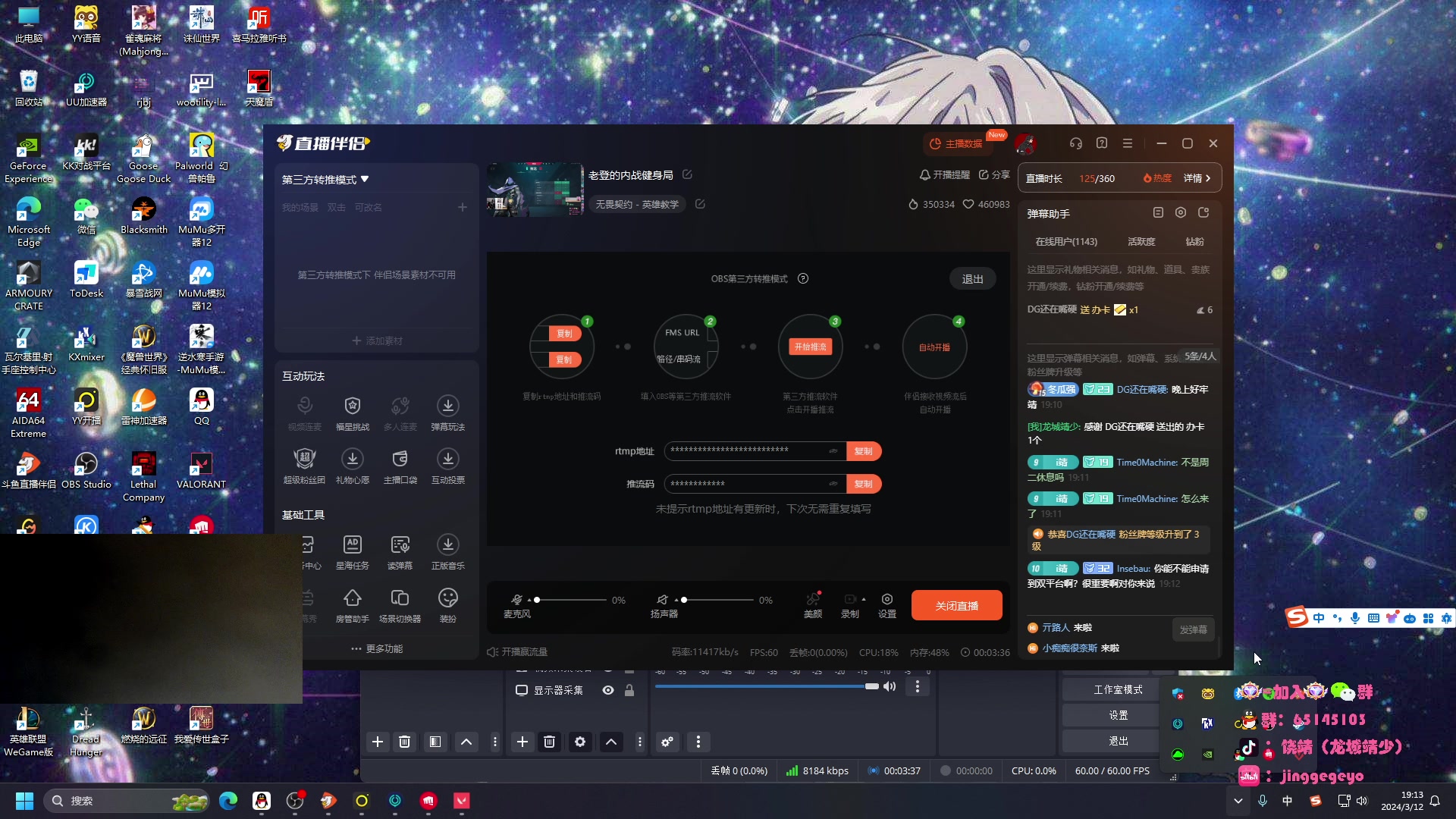Screen dimensions: 1456x819
Task: Select 我的场景 tab
Action: 300,207
